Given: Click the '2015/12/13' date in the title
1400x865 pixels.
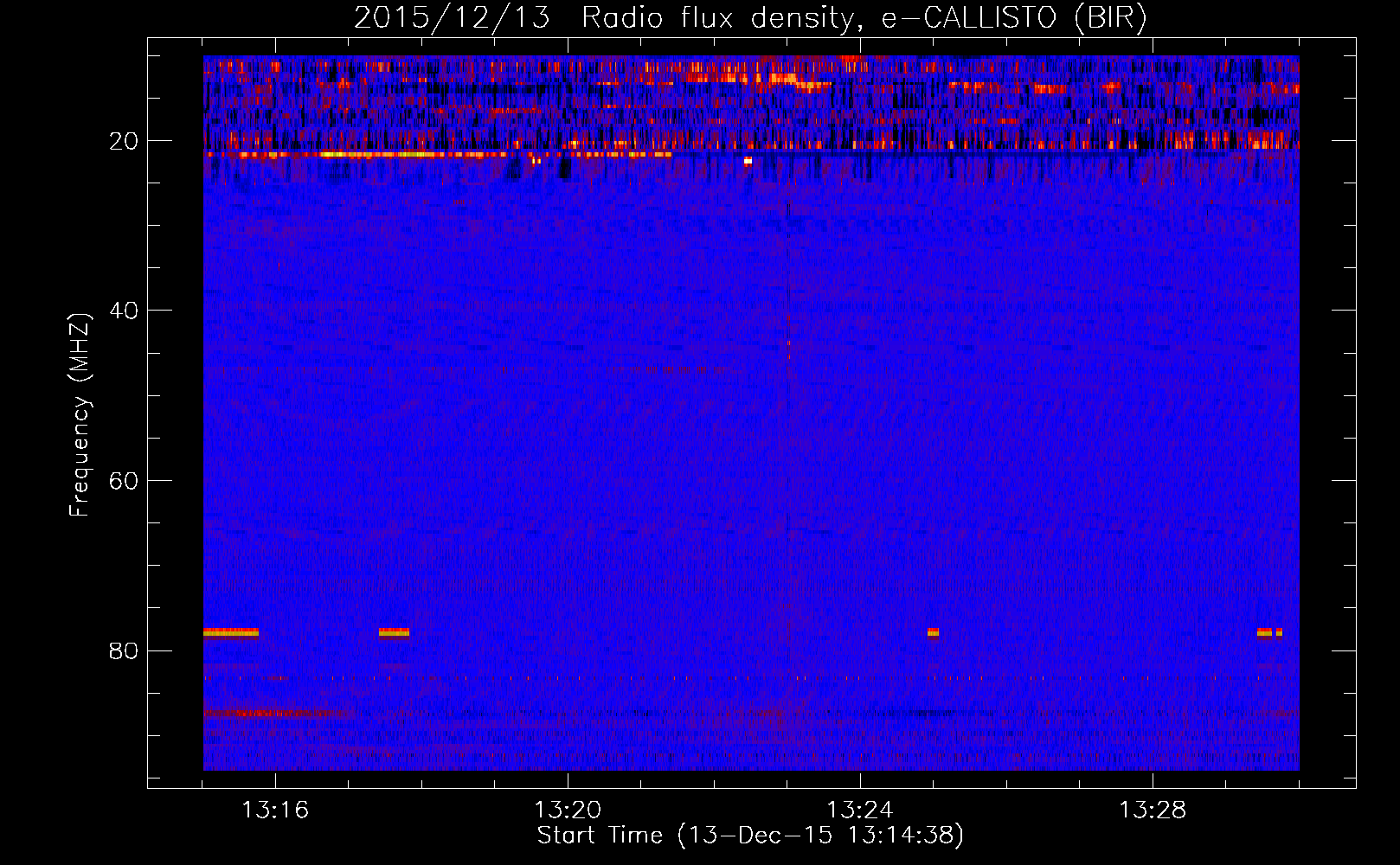Looking at the screenshot, I should 452,17.
